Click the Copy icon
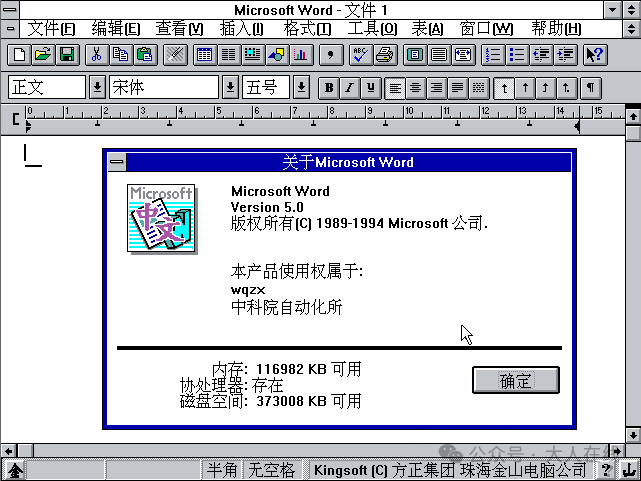 point(121,55)
